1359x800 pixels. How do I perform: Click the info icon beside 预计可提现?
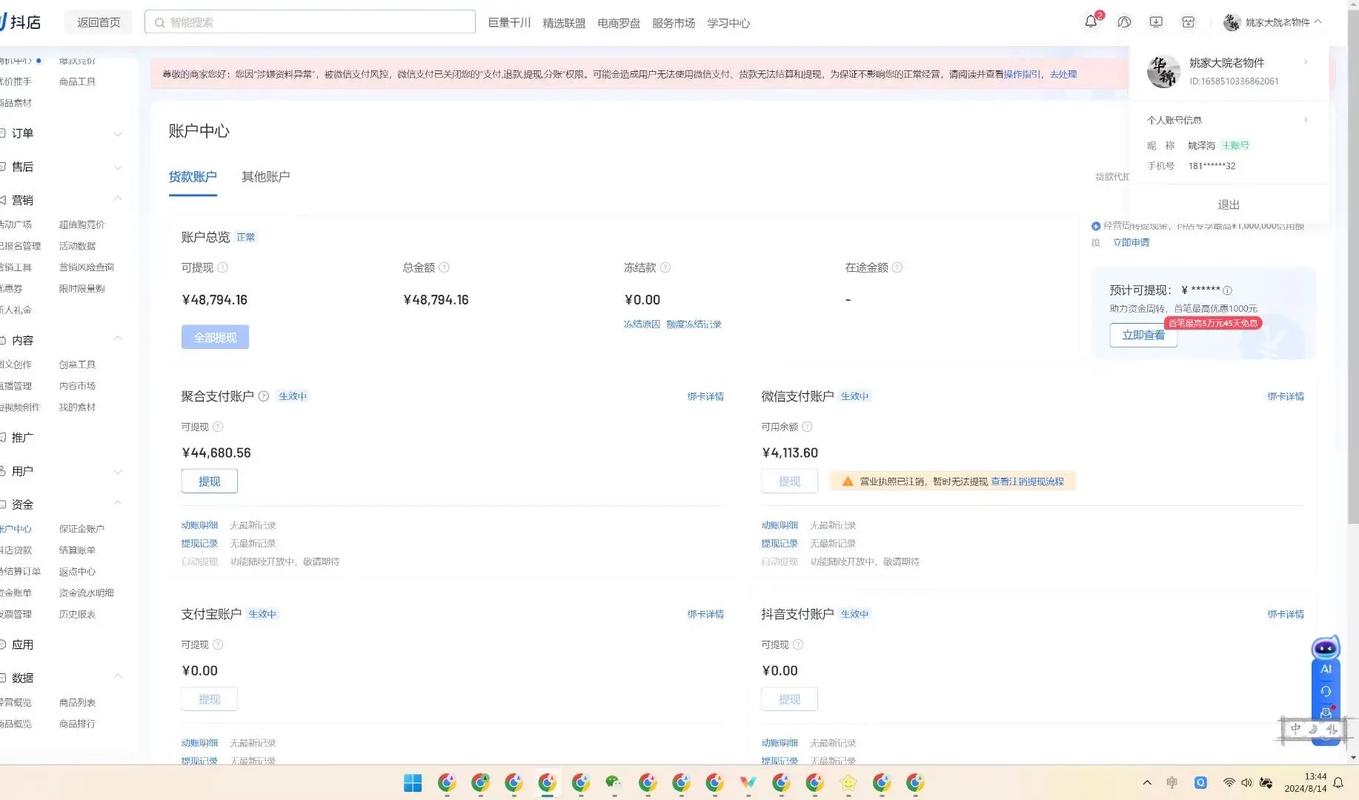[x=1227, y=290]
